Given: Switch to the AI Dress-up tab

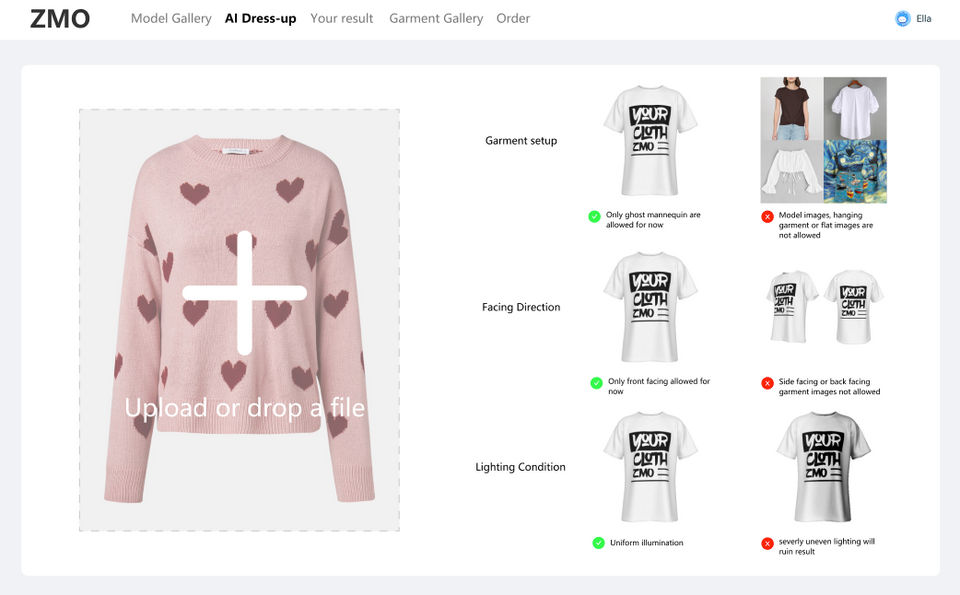Looking at the screenshot, I should point(260,18).
